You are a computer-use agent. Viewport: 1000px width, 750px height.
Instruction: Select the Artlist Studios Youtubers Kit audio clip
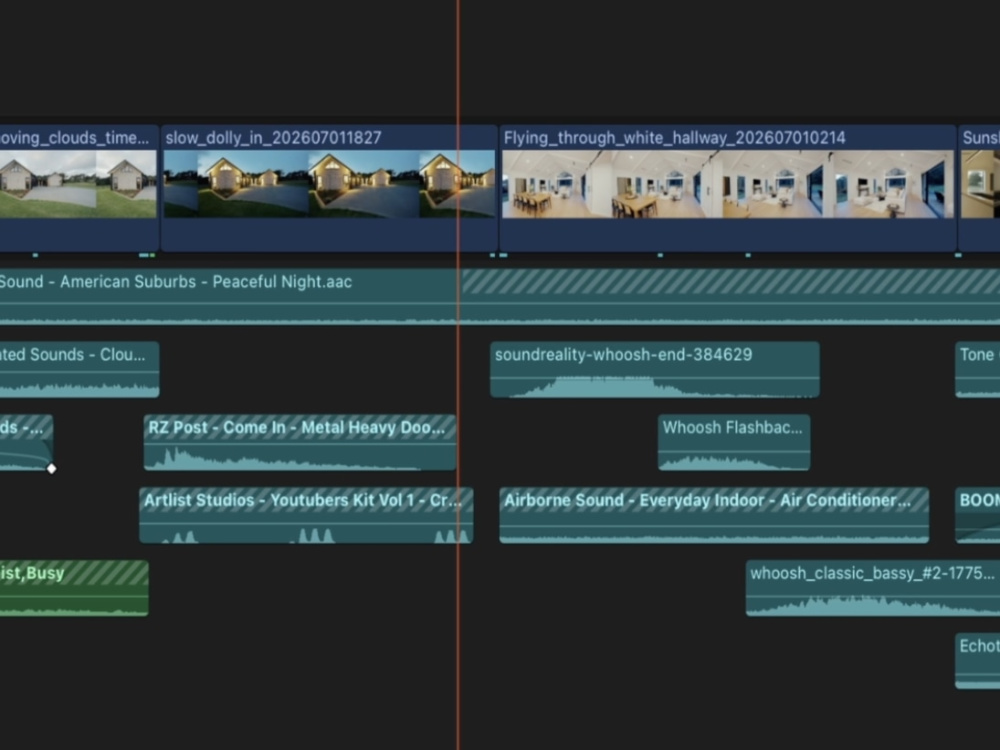coord(306,515)
